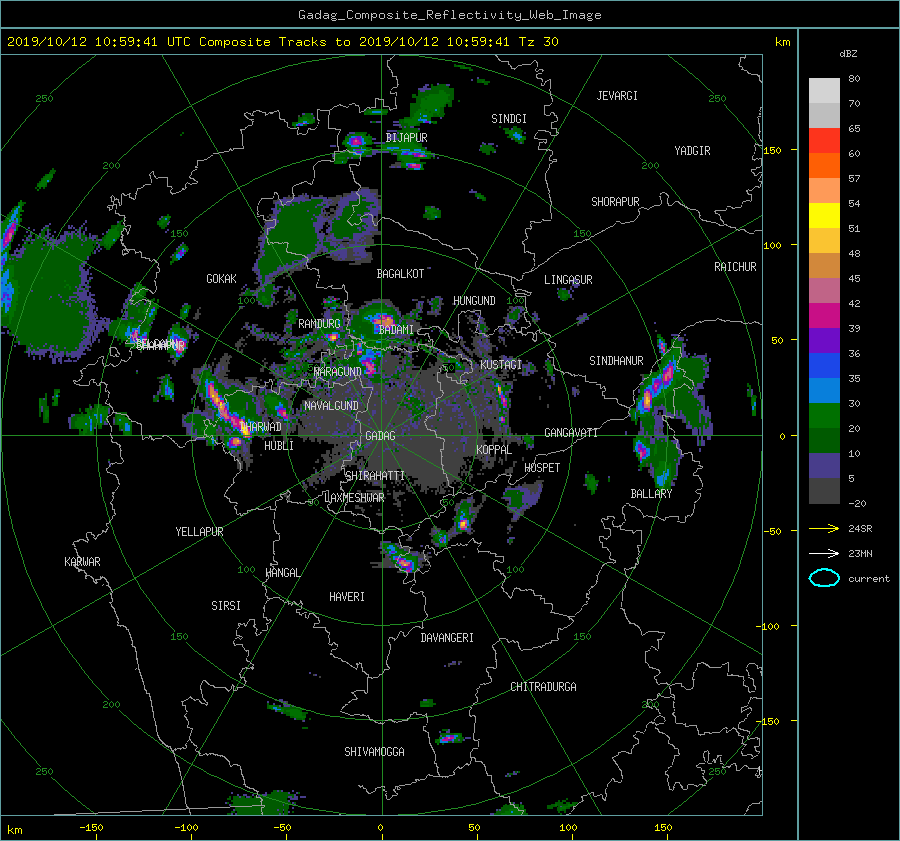Click the BALLARY city label

(651, 494)
